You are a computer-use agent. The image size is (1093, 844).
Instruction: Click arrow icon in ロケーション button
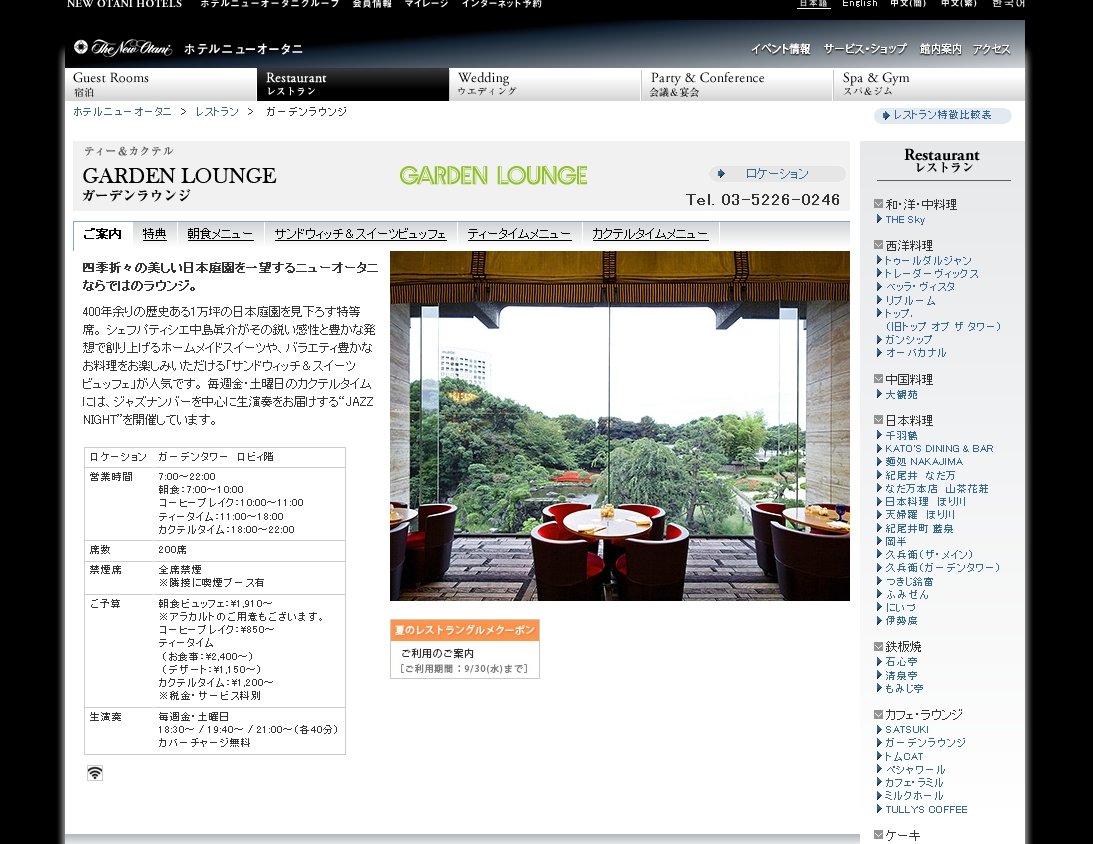coord(721,174)
